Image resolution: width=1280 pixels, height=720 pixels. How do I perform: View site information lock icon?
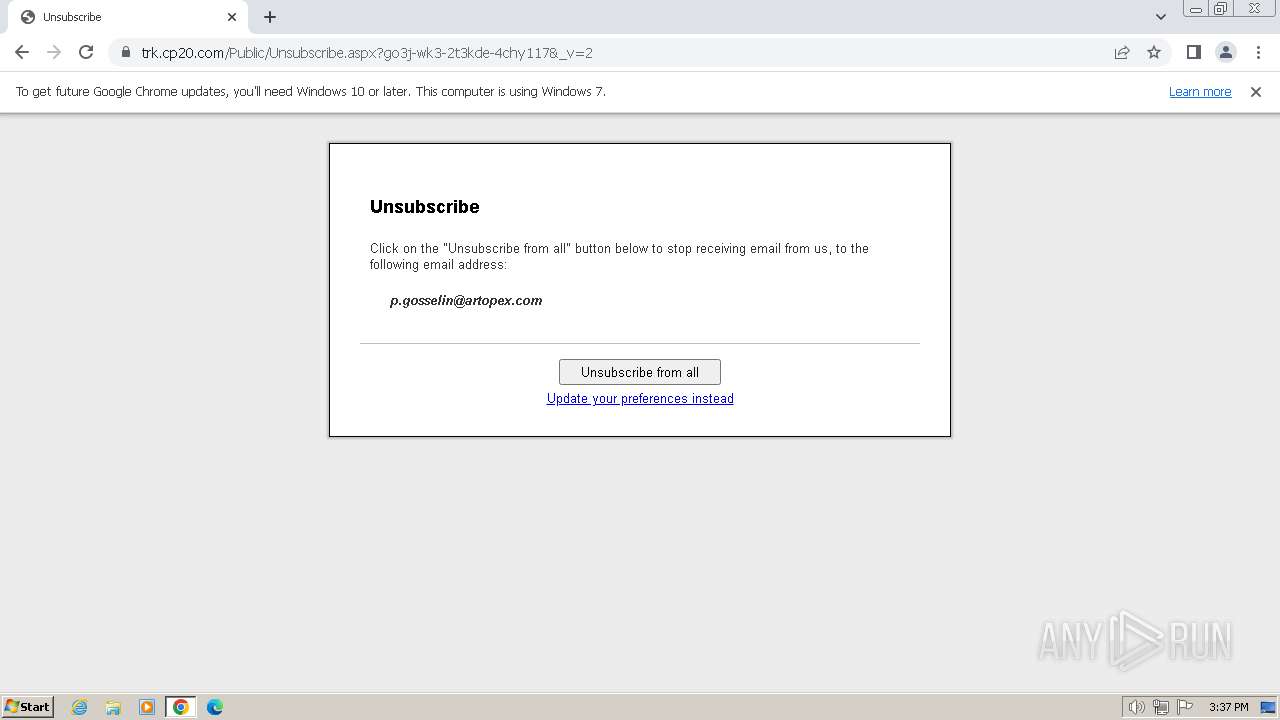(x=126, y=52)
